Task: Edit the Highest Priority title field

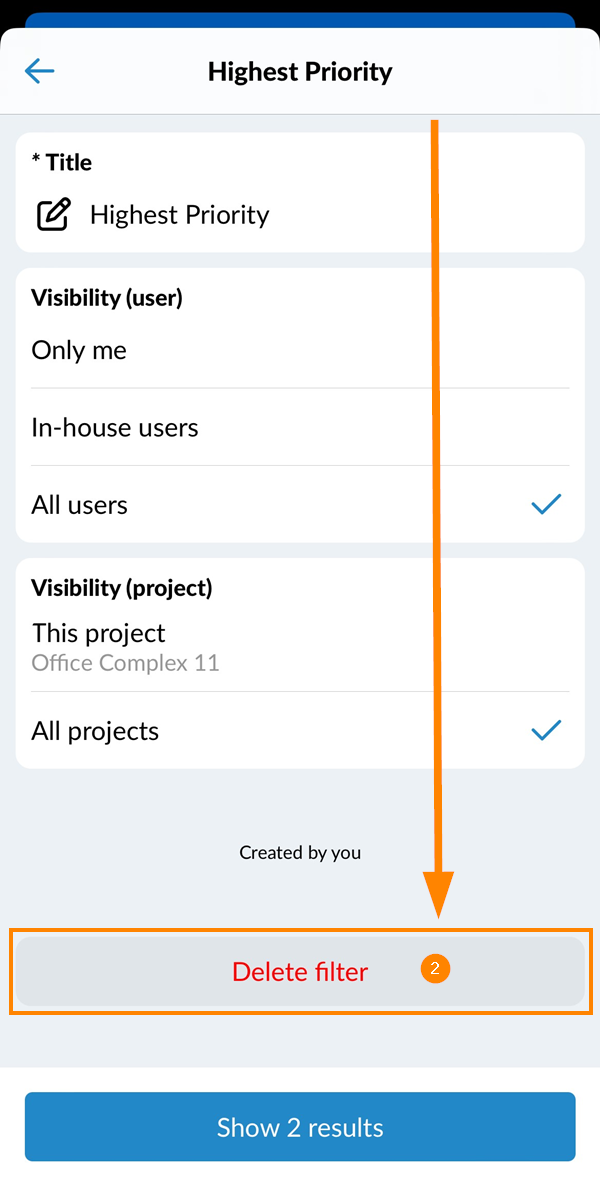Action: point(300,215)
